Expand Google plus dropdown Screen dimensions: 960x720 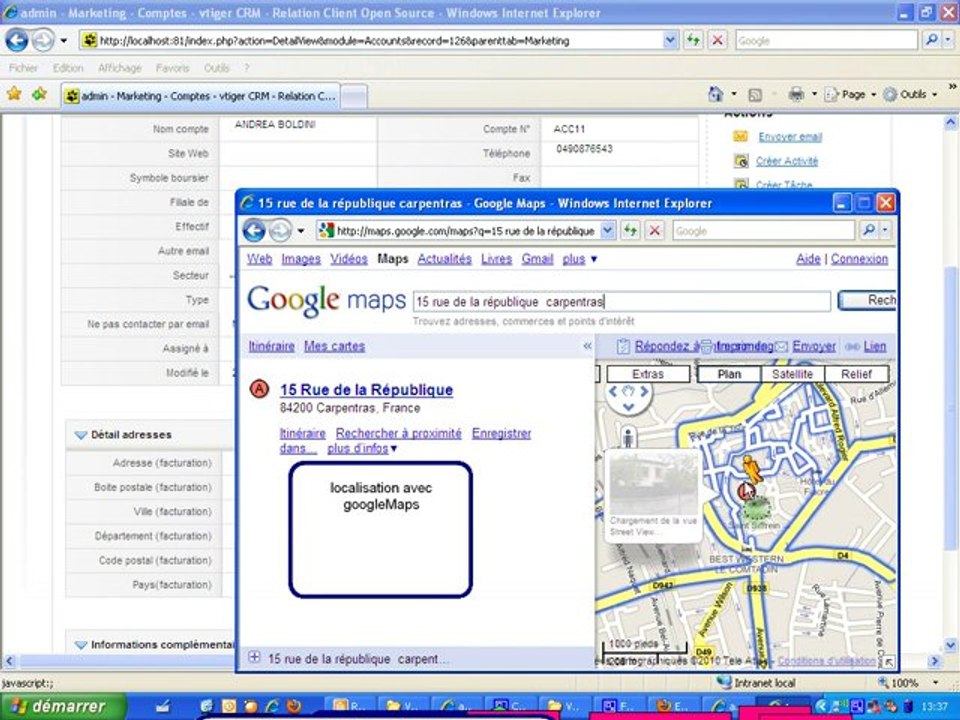click(x=580, y=259)
